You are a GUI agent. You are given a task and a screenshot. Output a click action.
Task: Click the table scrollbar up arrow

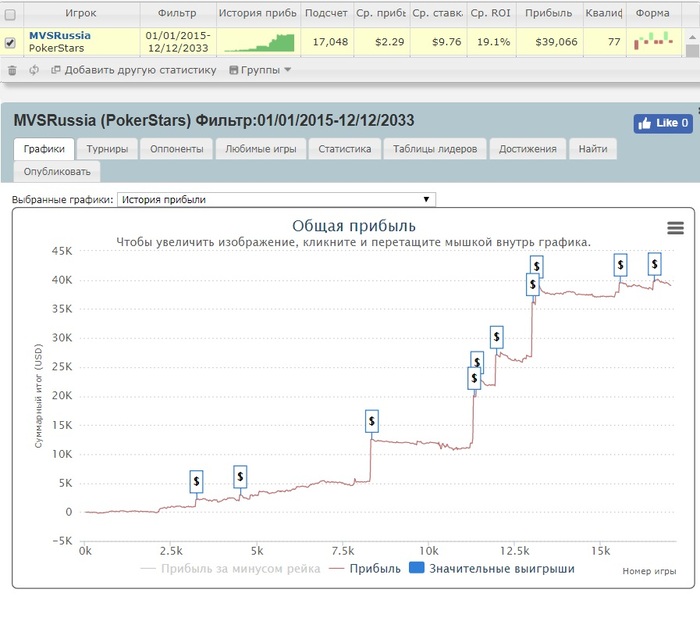coord(692,37)
